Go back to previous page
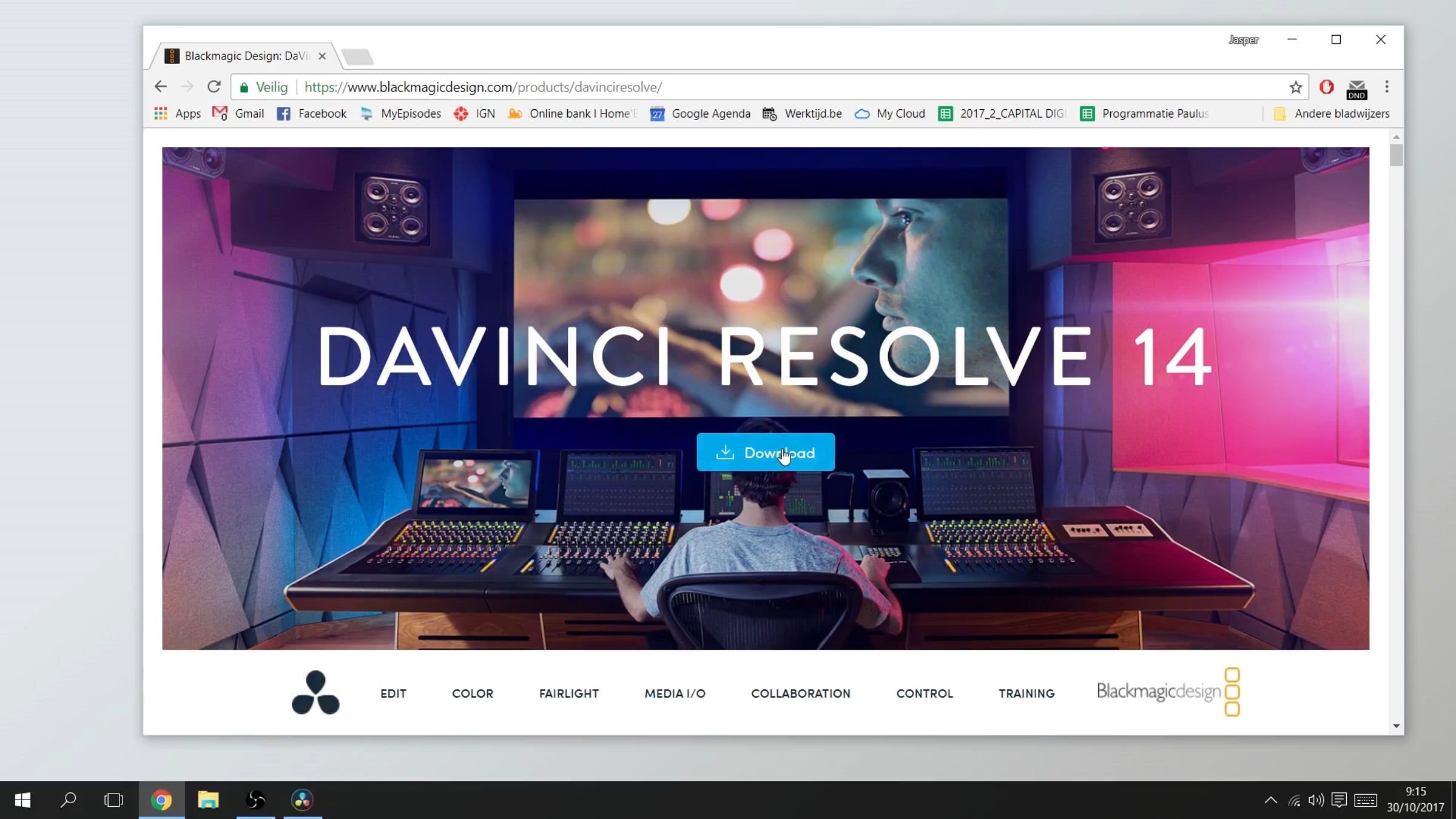The width and height of the screenshot is (1456, 819). pos(160,87)
